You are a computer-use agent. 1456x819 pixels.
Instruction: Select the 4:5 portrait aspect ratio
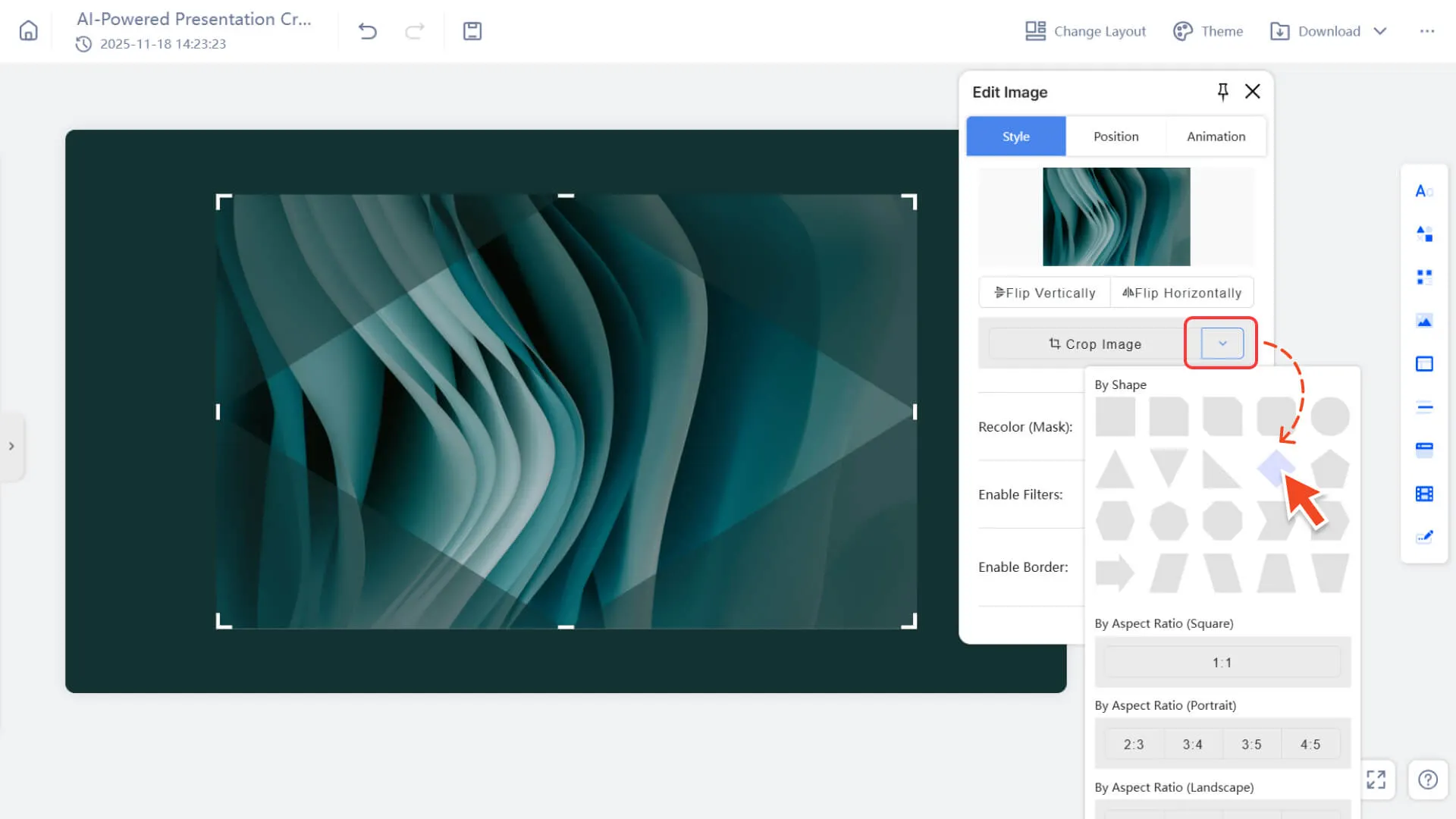(x=1310, y=744)
